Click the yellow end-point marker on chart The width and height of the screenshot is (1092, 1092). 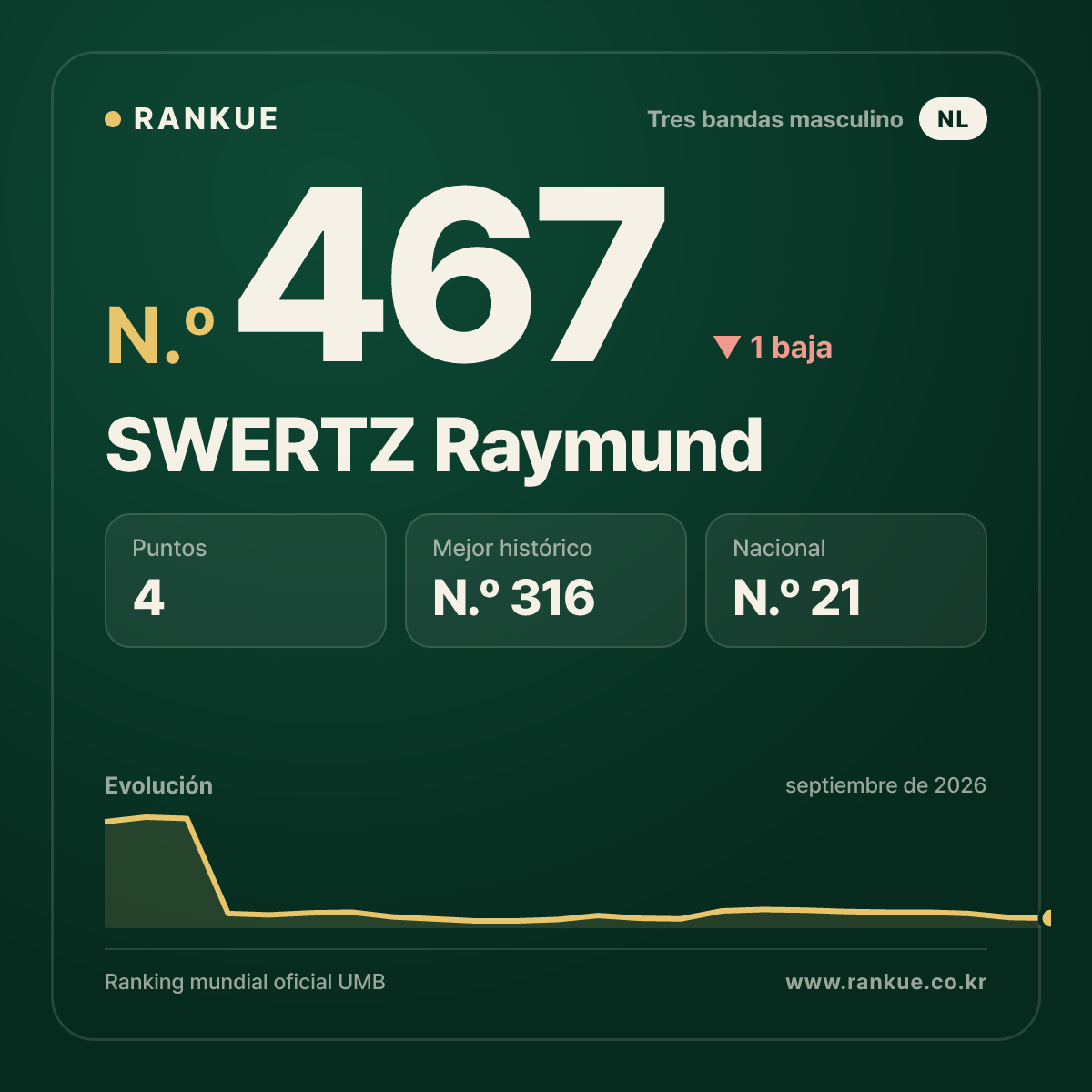(x=1048, y=918)
